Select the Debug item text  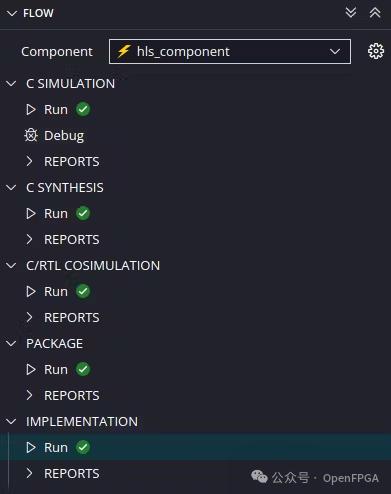[x=64, y=136]
